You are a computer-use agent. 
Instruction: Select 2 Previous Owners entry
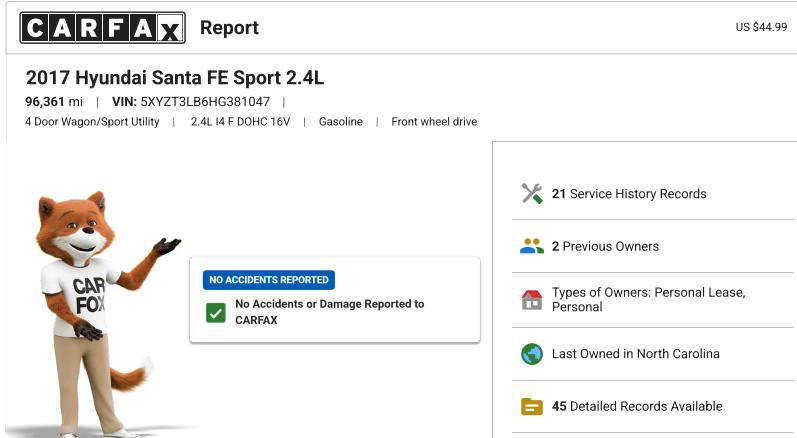[605, 246]
